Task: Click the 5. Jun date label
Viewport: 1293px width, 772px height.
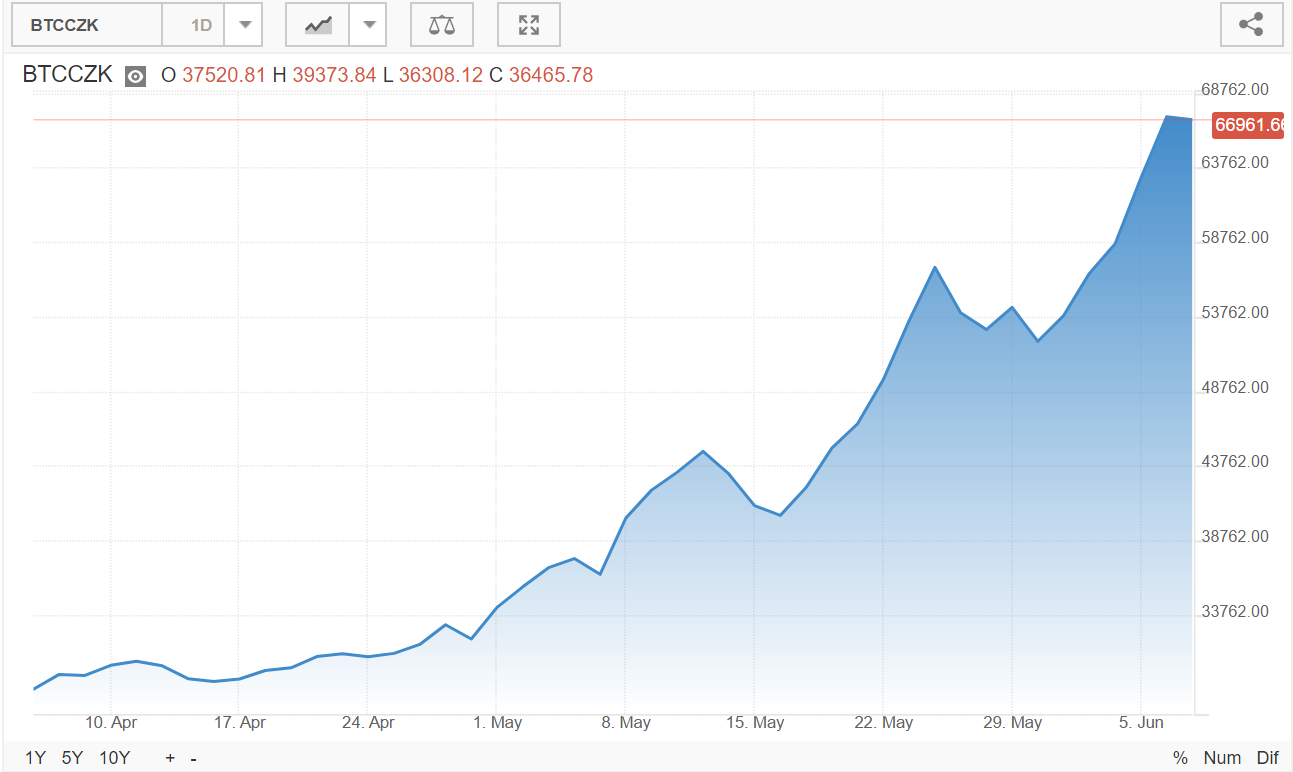Action: (1141, 722)
